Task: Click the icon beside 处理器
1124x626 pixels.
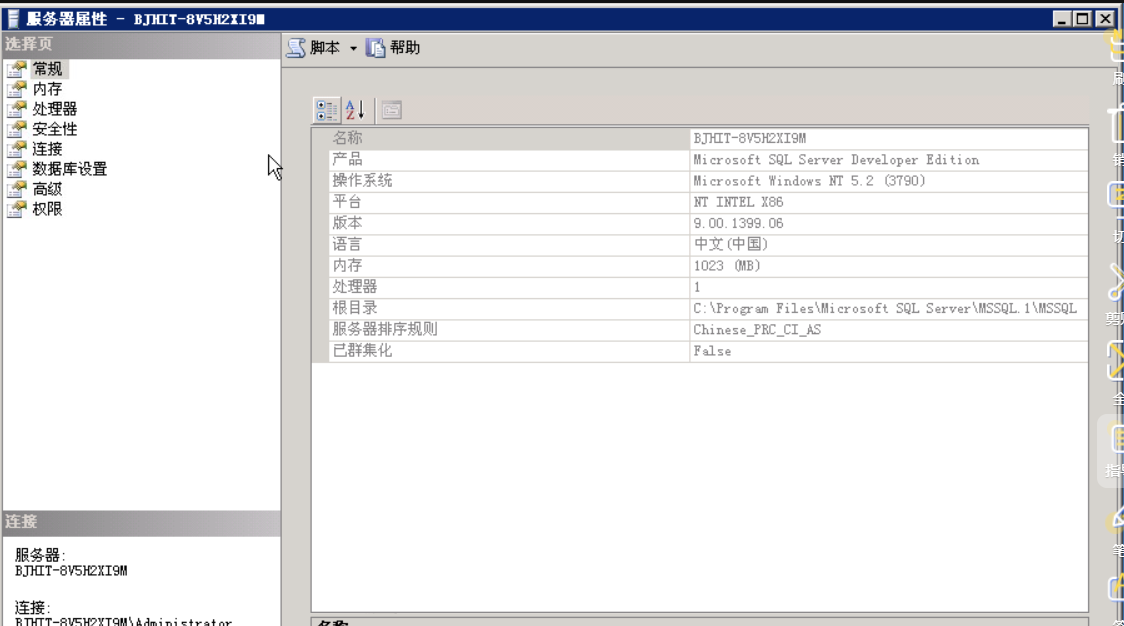Action: pyautogui.click(x=16, y=109)
